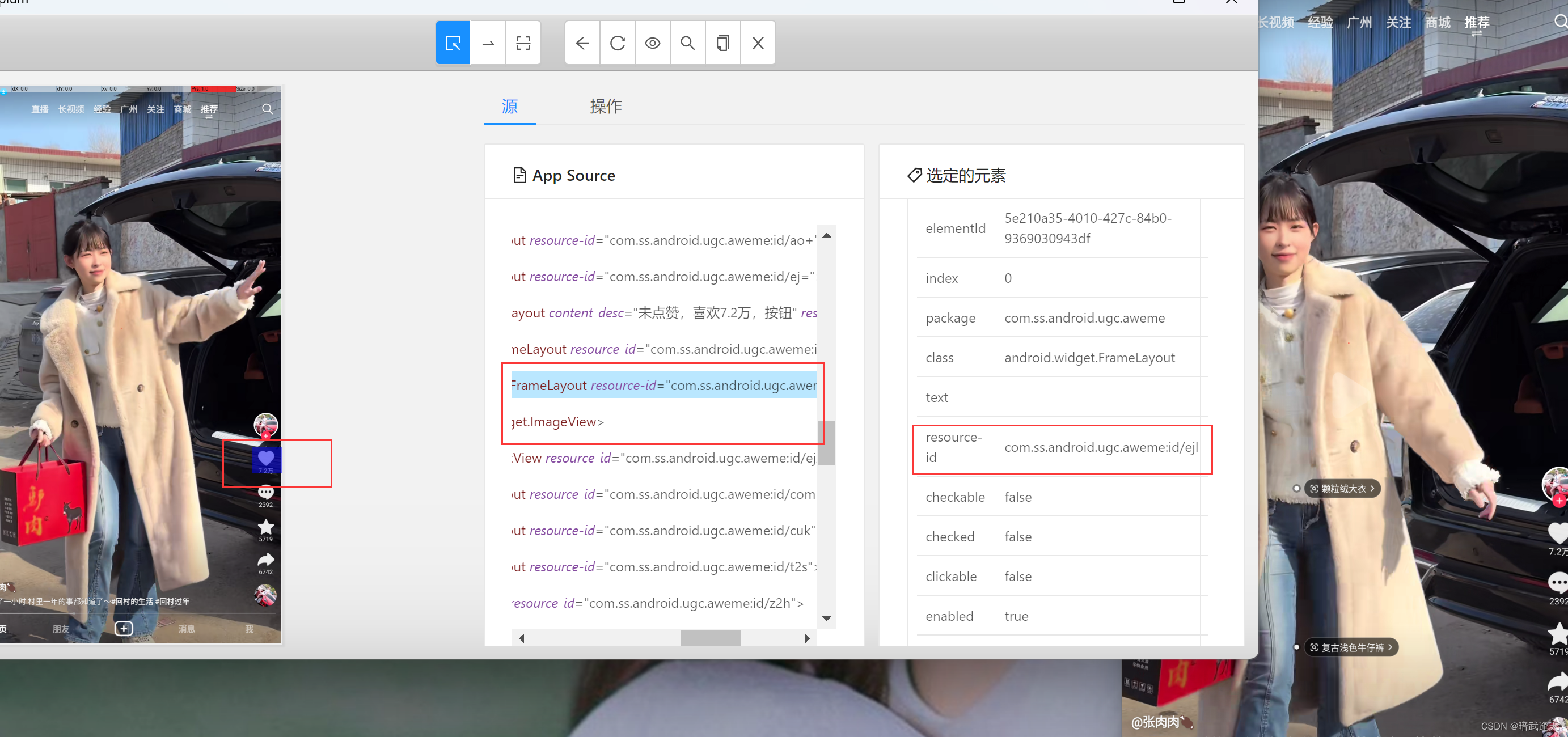1568x737 pixels.
Task: Quit session with the X toolbar button
Action: (757, 43)
